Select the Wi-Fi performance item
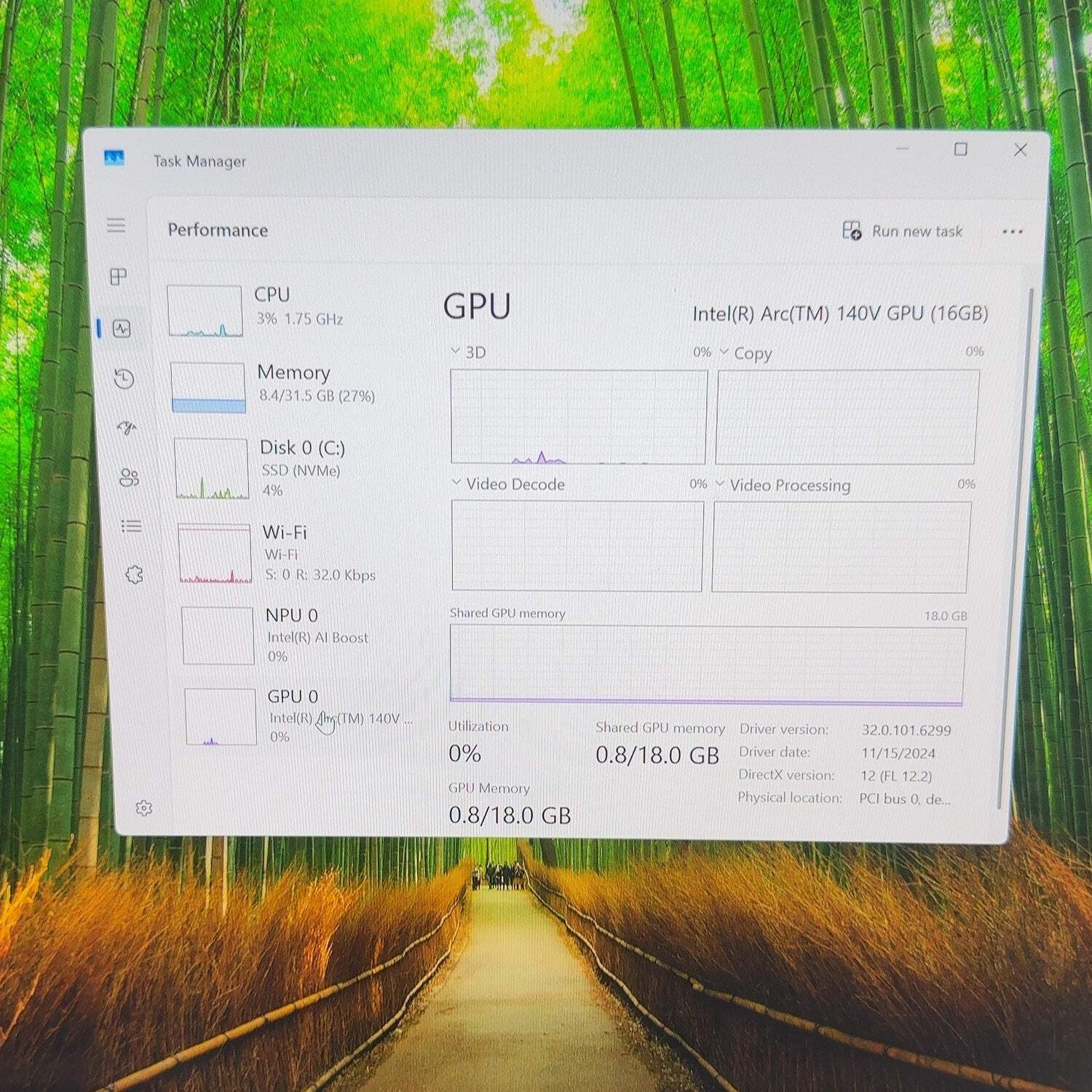Image resolution: width=1092 pixels, height=1092 pixels. click(298, 553)
